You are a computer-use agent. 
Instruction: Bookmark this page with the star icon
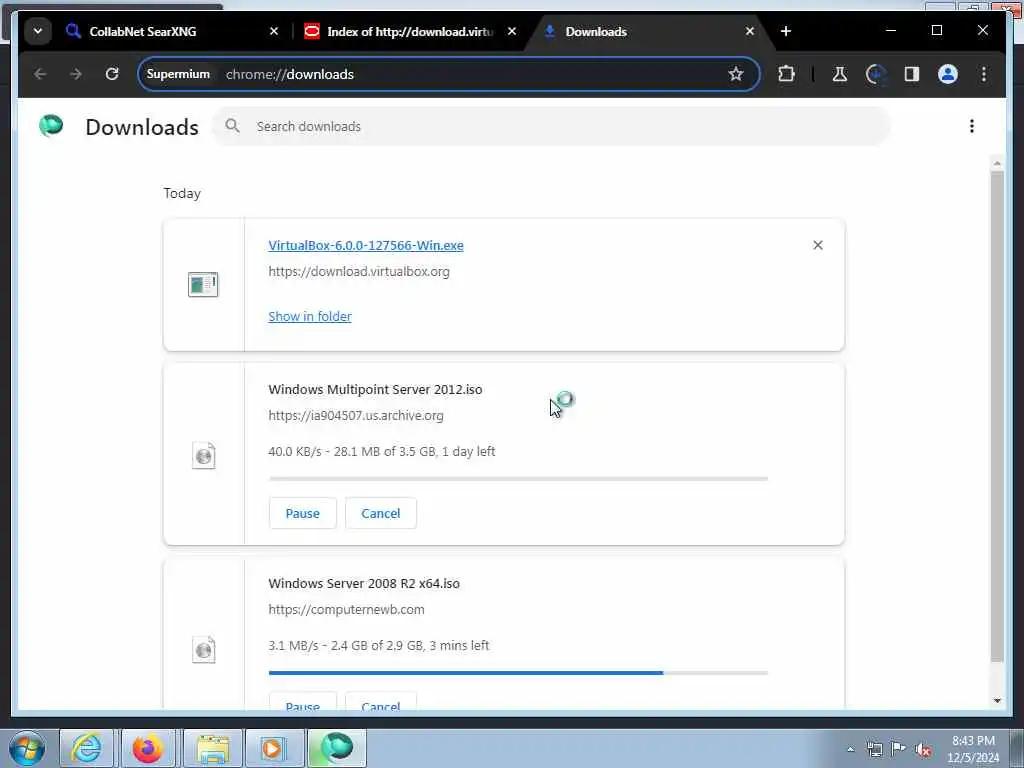[736, 74]
